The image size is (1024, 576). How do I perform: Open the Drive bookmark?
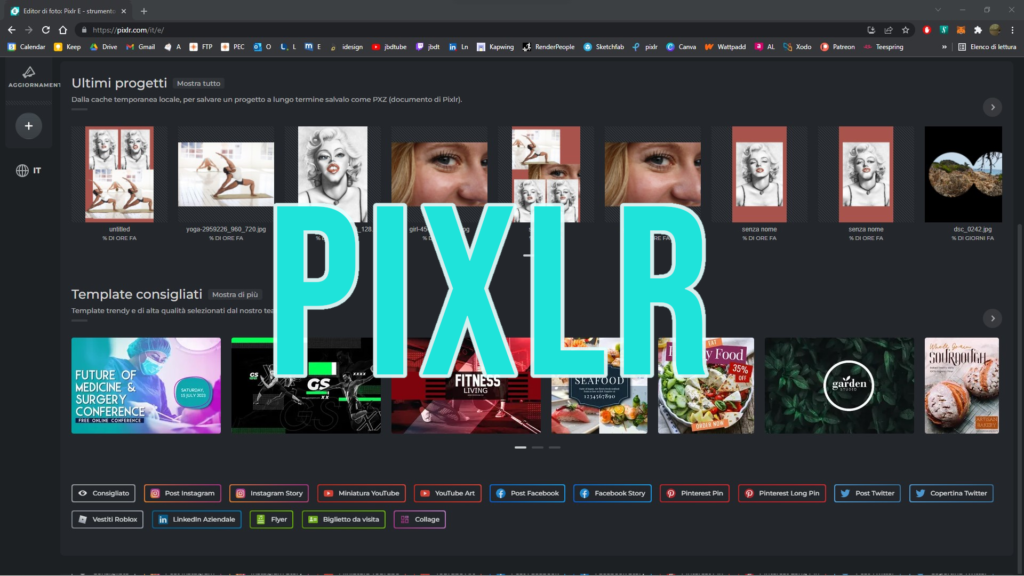tap(104, 47)
